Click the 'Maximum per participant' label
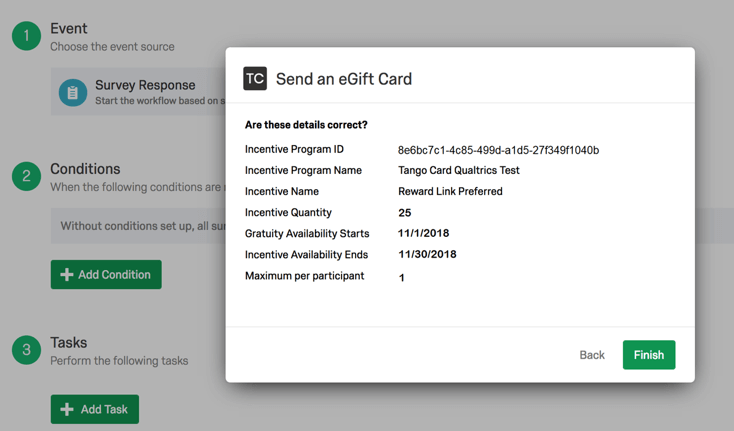 tap(305, 276)
